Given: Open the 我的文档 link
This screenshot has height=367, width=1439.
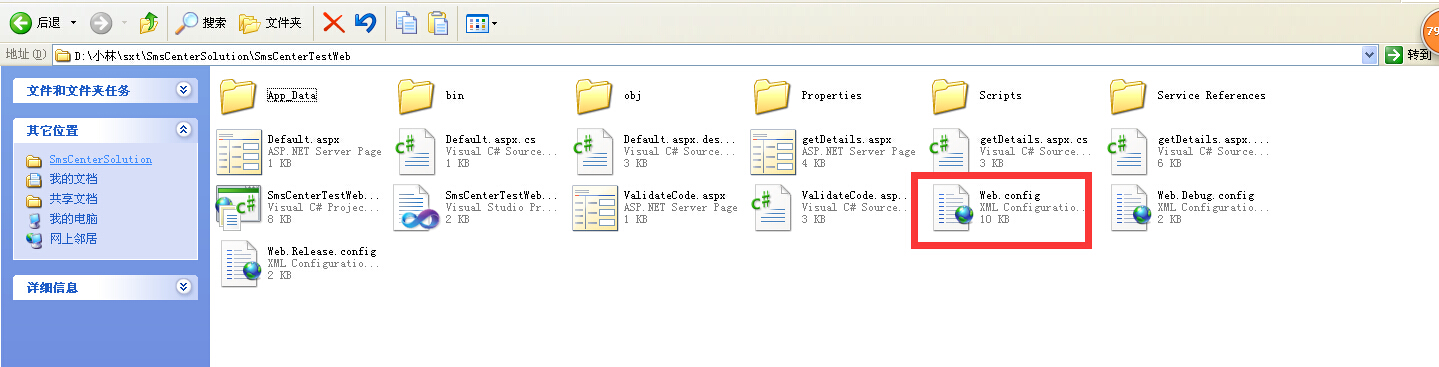Looking at the screenshot, I should coord(73,179).
